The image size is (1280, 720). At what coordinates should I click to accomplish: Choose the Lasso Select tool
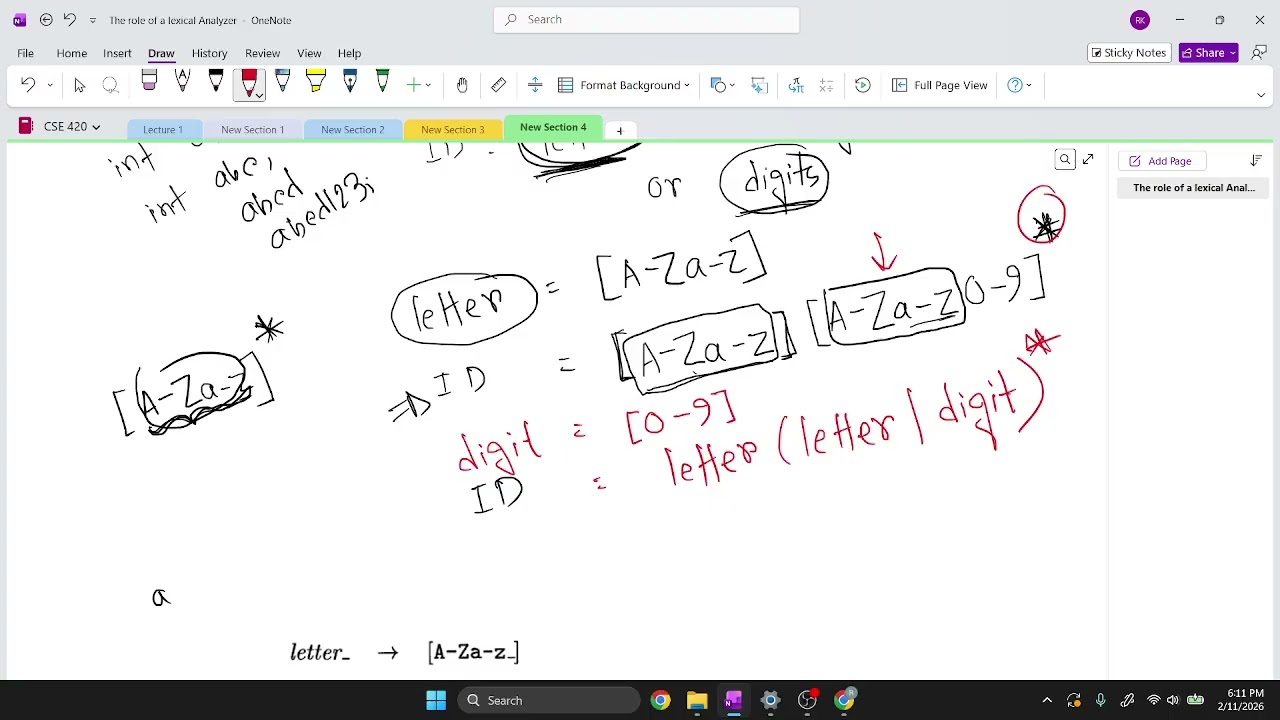(x=111, y=85)
